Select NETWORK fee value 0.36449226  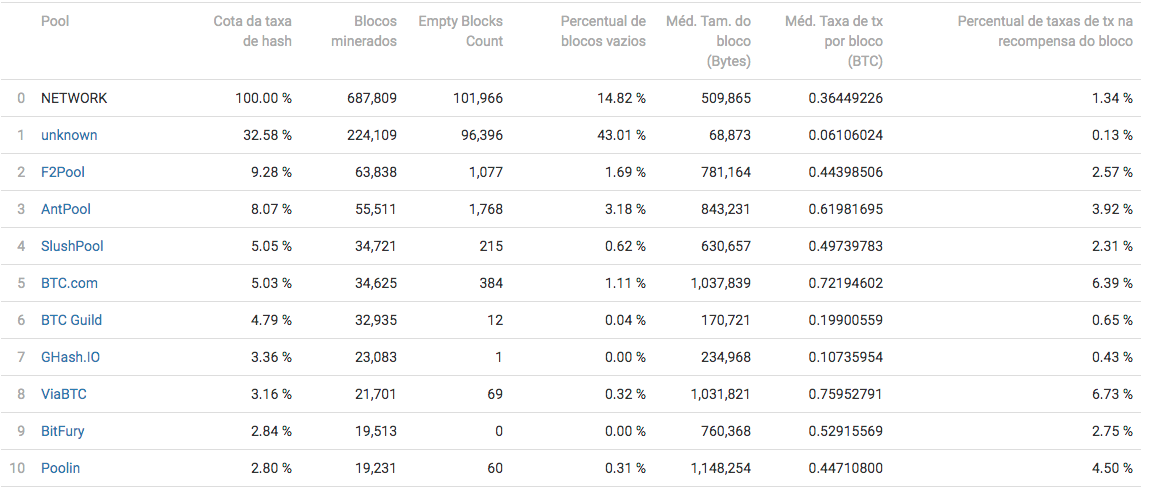click(846, 98)
